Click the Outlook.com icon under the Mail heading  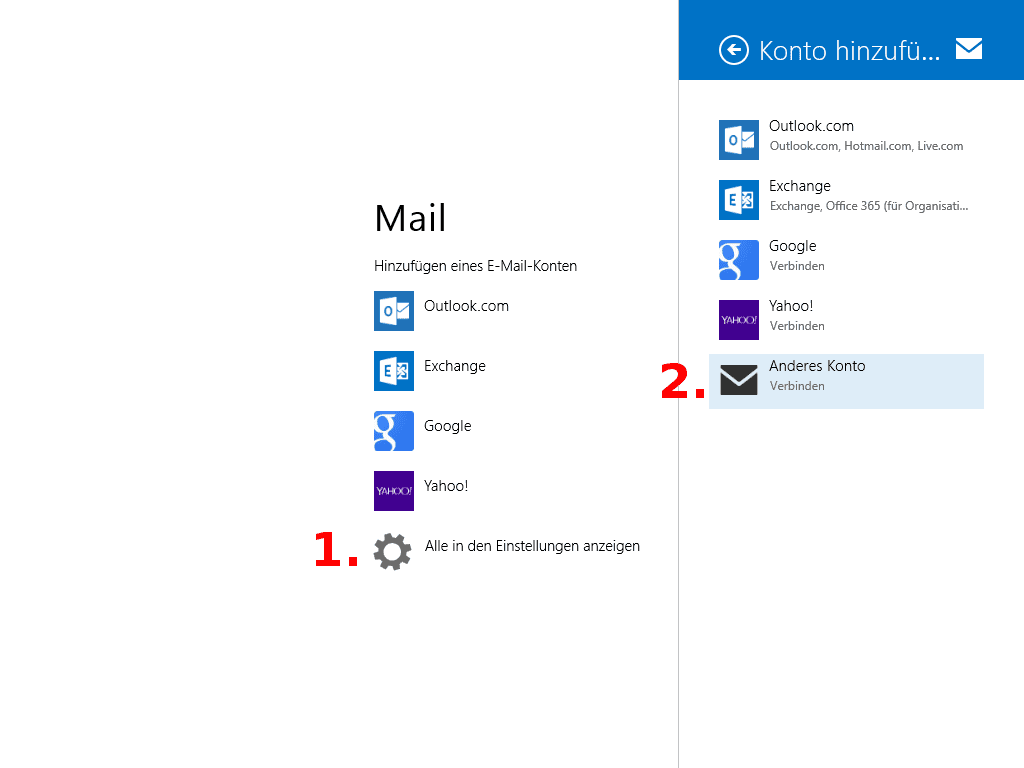click(x=394, y=311)
